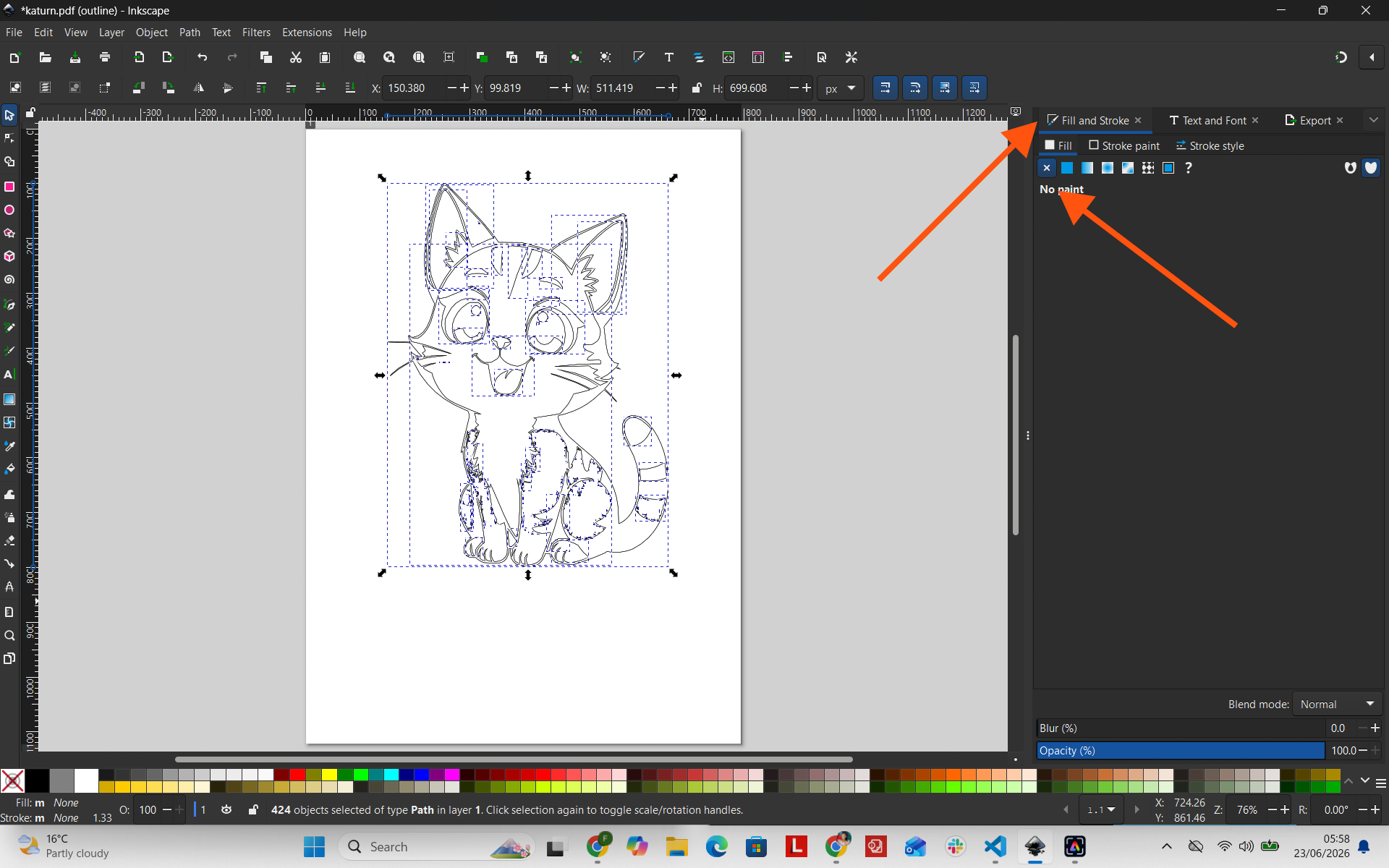
Task: Choose the Spray tool
Action: pyautogui.click(x=9, y=518)
